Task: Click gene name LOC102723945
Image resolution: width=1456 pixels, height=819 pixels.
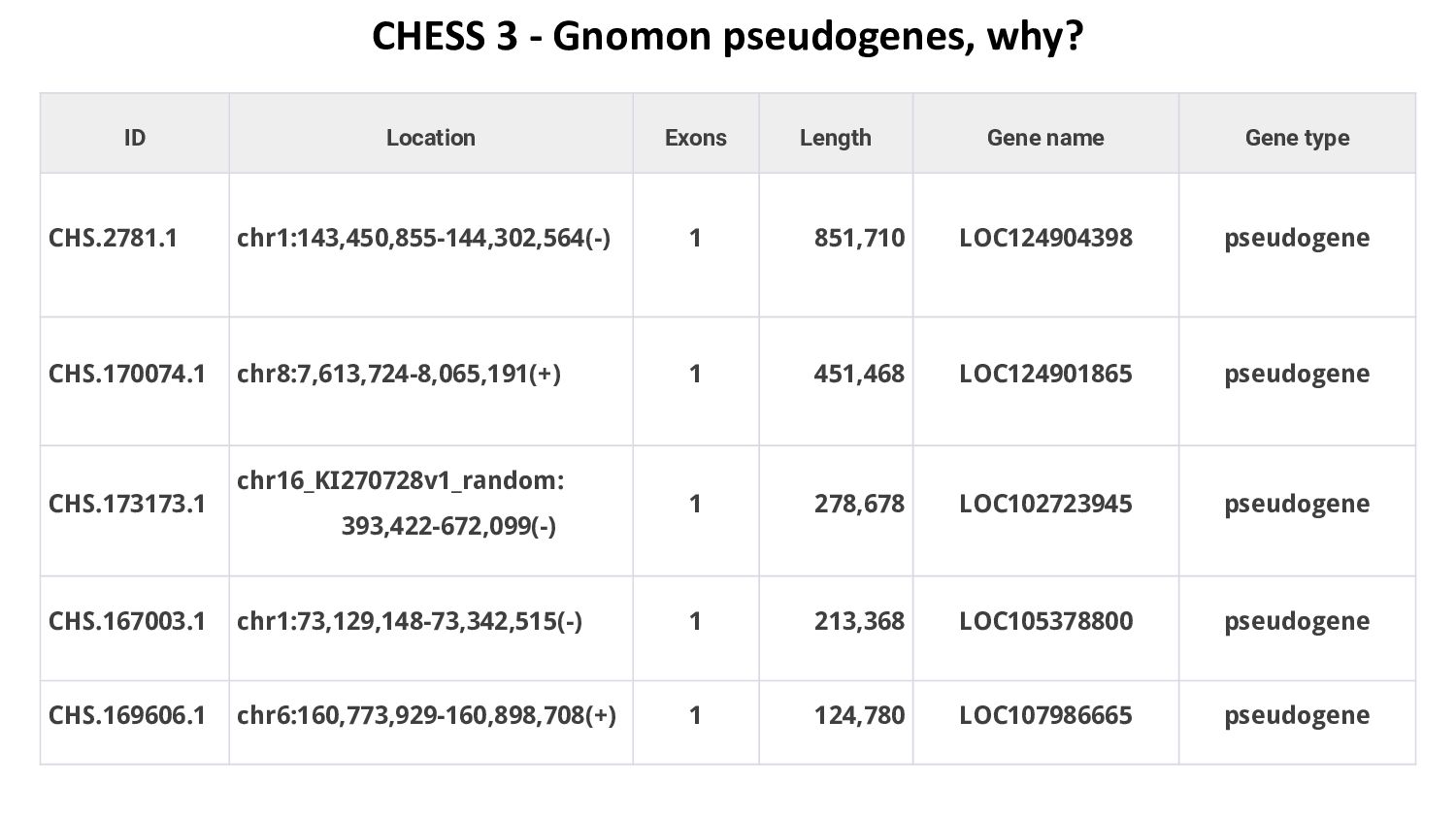Action: [1046, 504]
